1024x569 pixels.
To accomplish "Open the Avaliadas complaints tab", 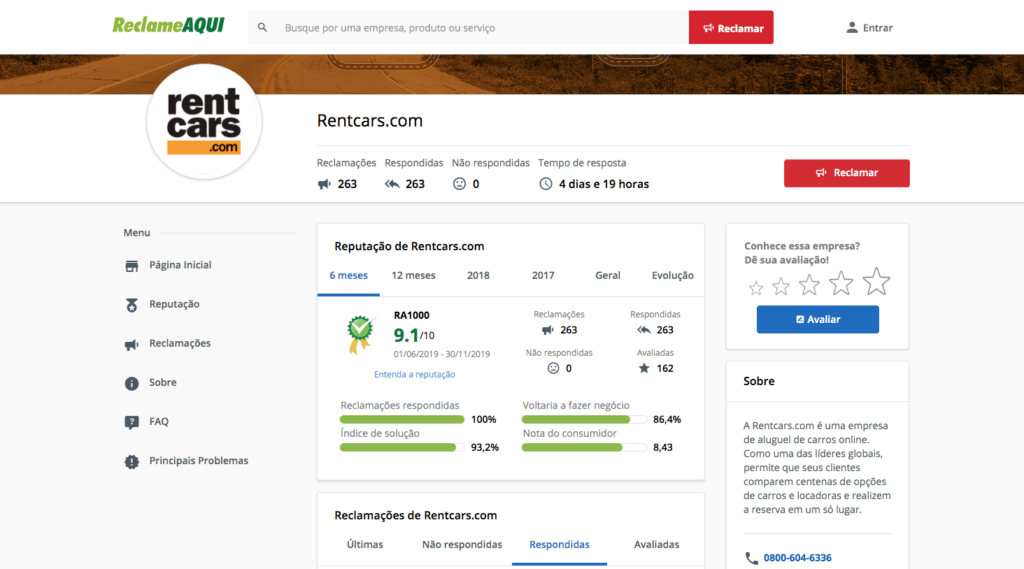I will pos(656,545).
